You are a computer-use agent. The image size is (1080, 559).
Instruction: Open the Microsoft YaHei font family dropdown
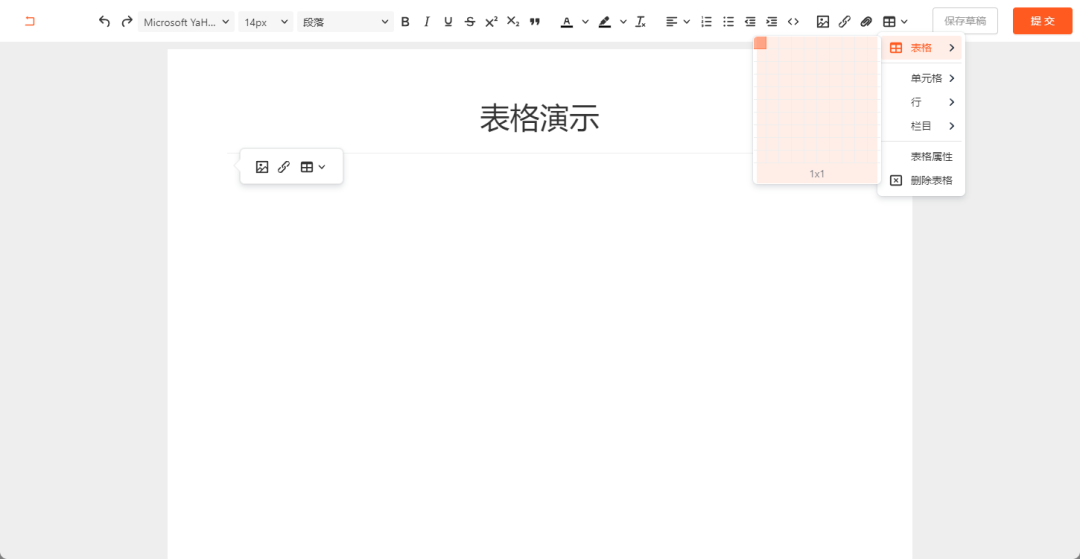186,21
